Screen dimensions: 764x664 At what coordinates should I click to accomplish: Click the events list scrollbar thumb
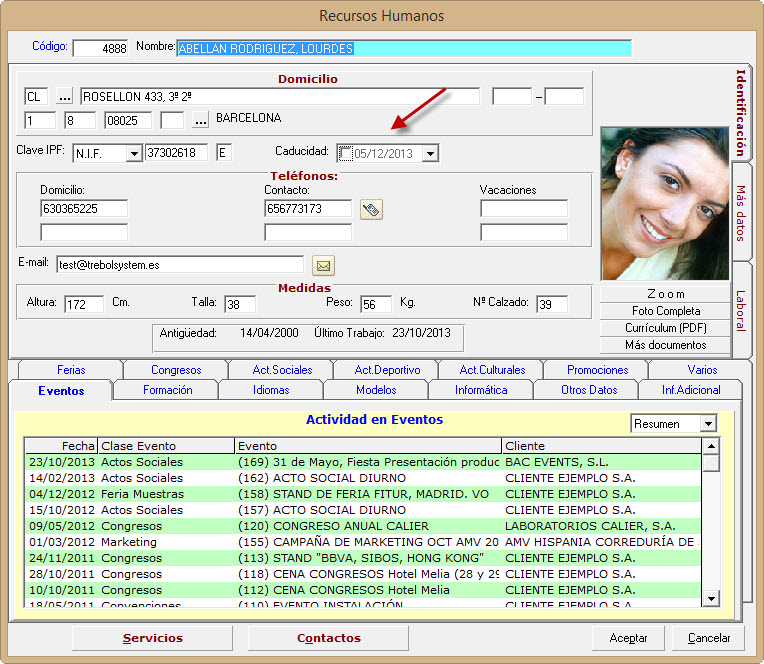tap(711, 463)
